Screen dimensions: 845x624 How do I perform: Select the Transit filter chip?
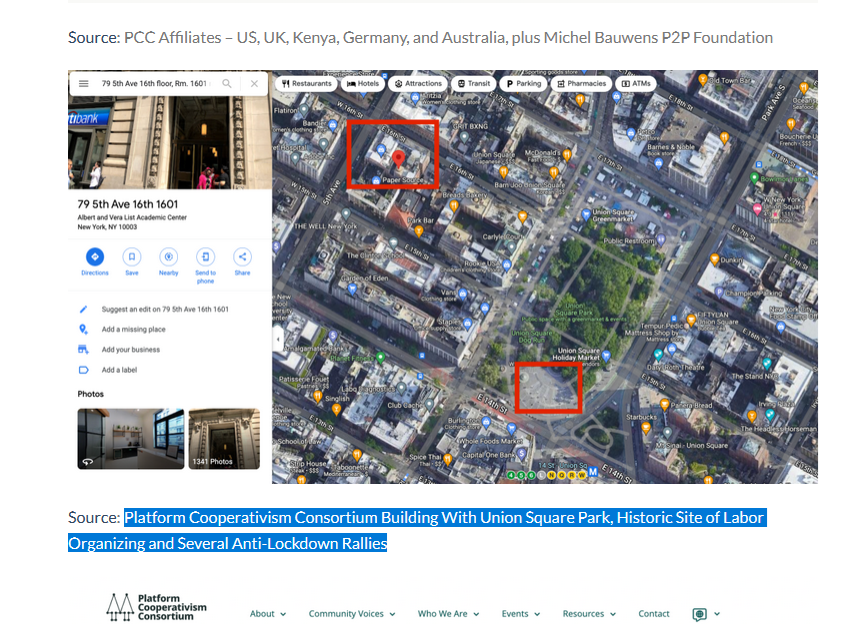pyautogui.click(x=474, y=84)
